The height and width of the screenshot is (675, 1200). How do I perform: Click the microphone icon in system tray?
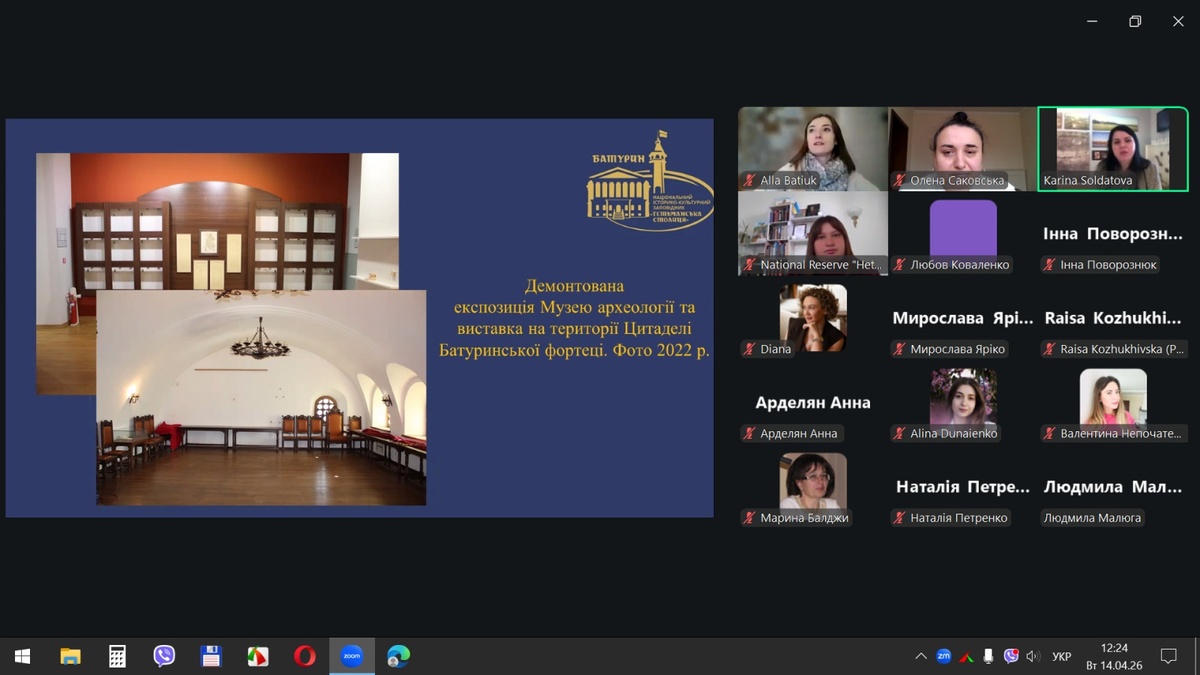tap(988, 656)
